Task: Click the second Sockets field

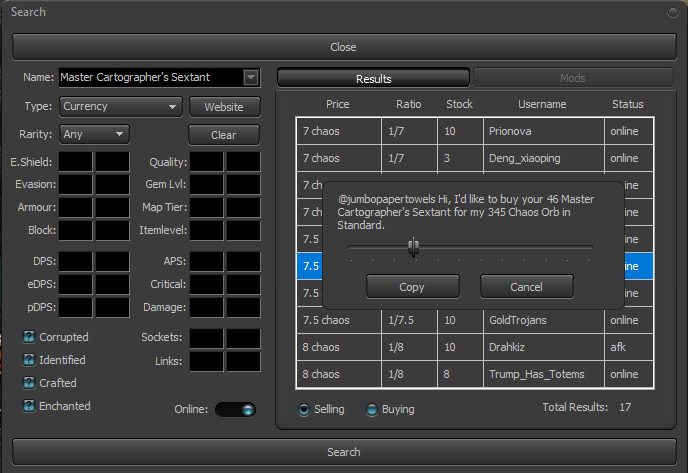Action: (x=244, y=339)
